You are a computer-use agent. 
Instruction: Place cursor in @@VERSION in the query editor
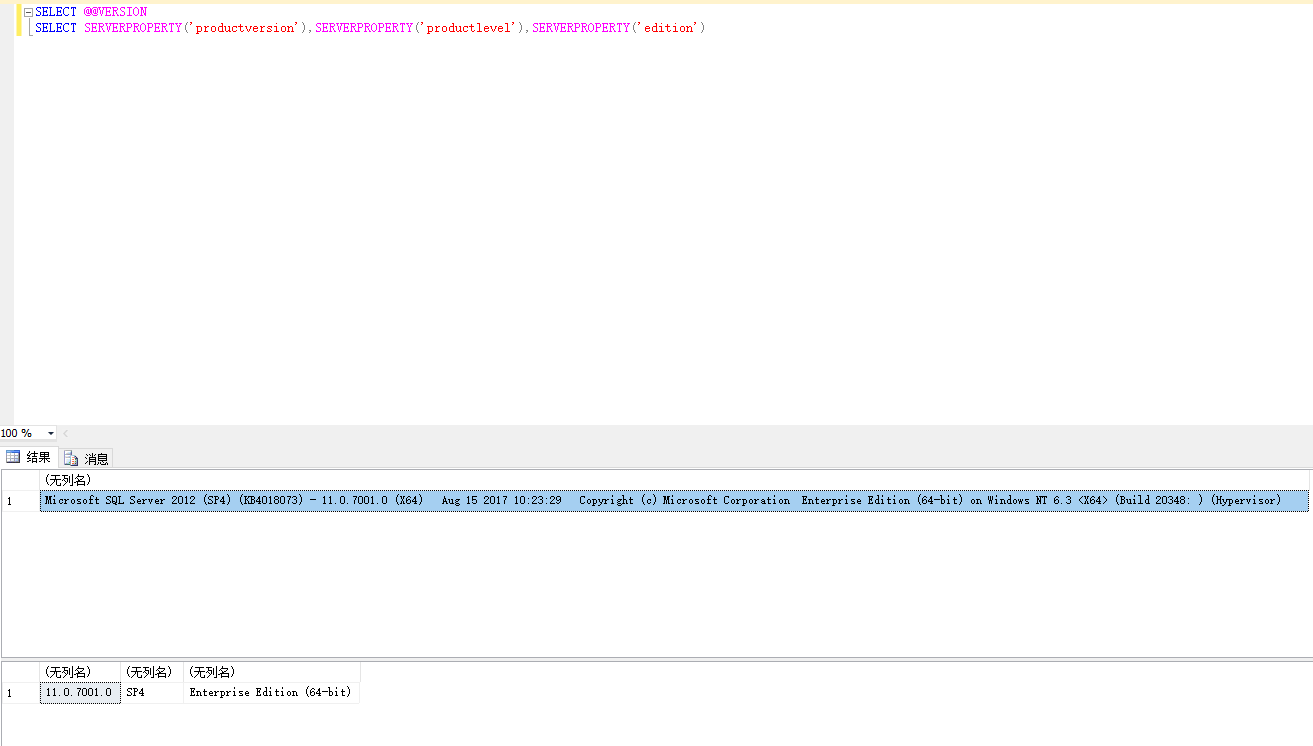coord(115,12)
